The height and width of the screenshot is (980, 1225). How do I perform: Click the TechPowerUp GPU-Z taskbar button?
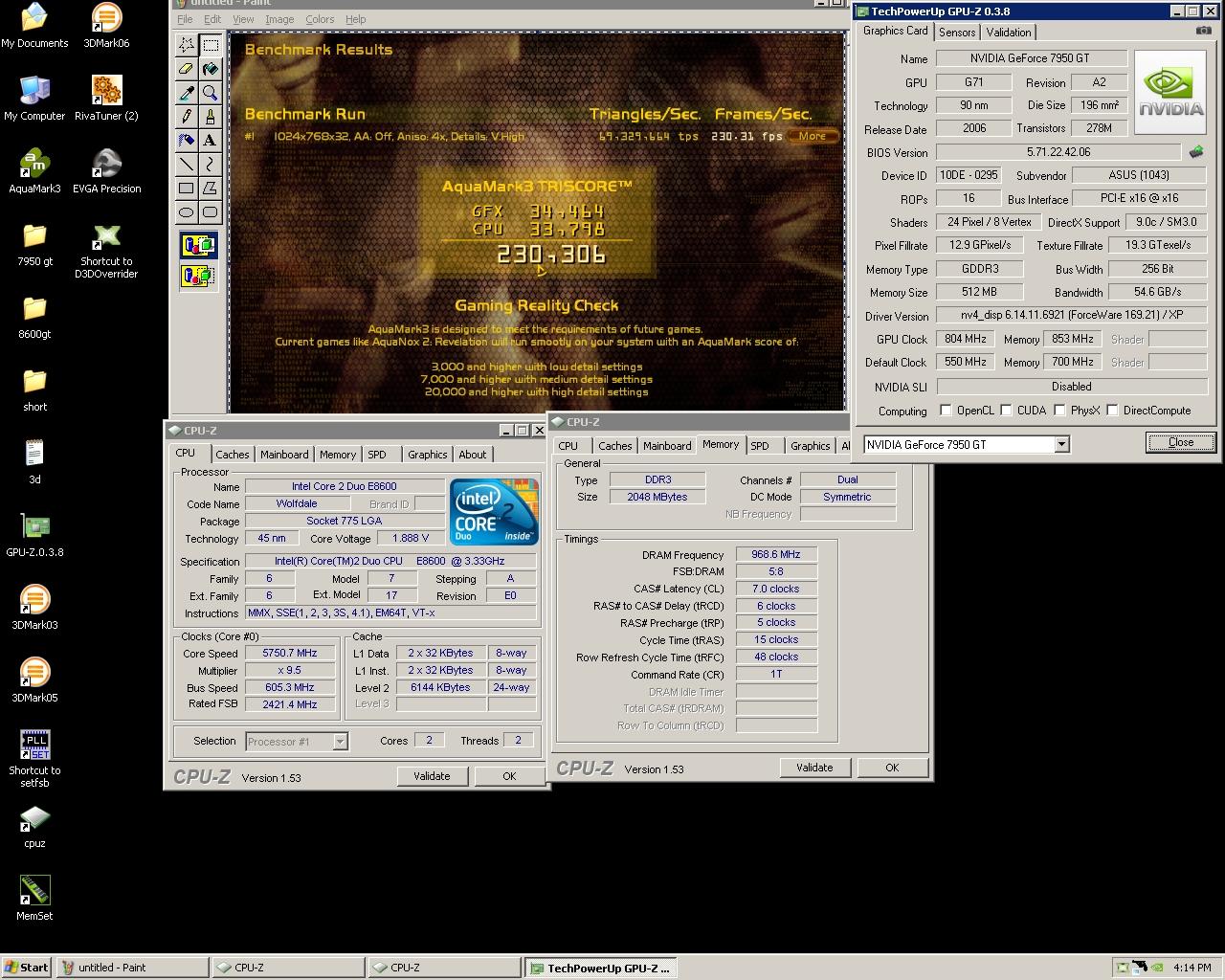click(600, 968)
